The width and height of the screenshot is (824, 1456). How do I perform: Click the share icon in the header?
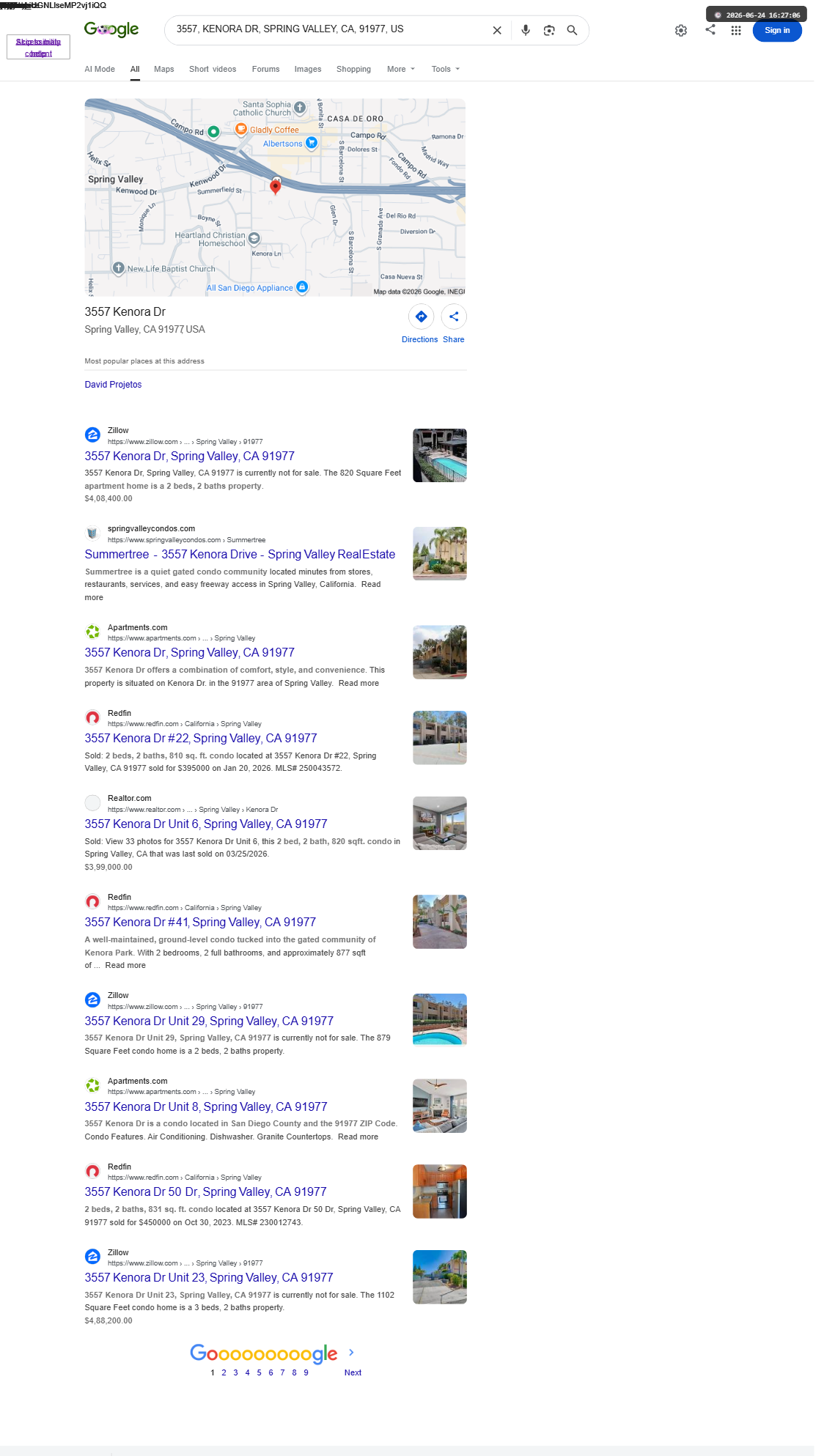click(x=710, y=29)
